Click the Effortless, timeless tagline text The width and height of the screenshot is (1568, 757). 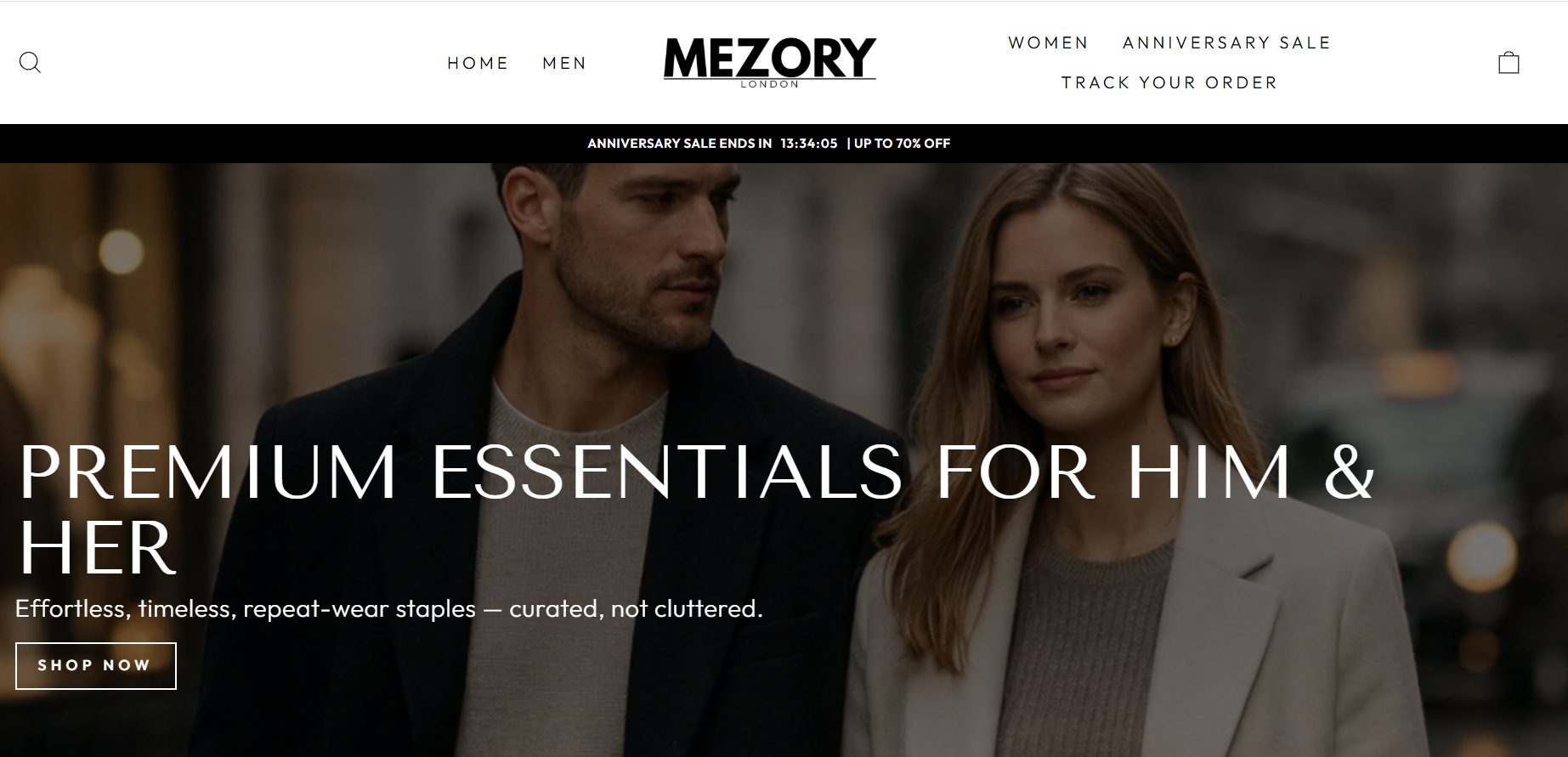click(x=389, y=608)
